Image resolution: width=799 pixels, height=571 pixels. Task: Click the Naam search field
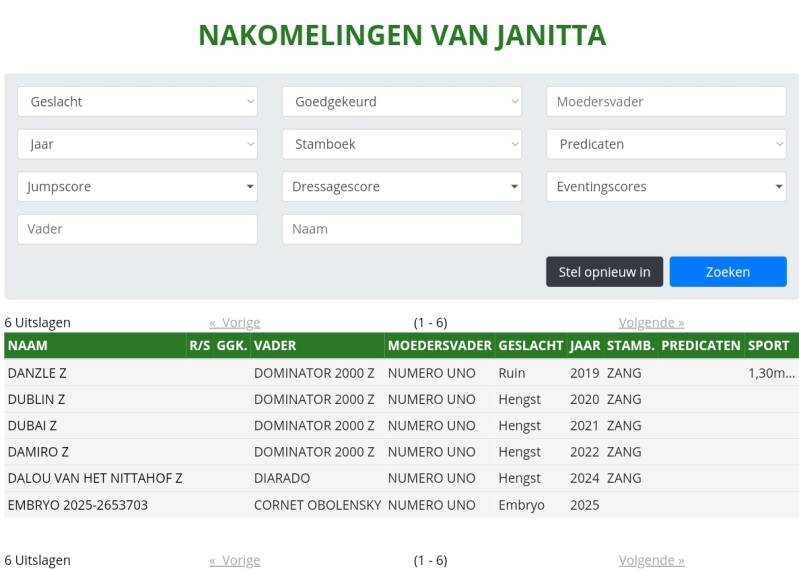pos(401,229)
